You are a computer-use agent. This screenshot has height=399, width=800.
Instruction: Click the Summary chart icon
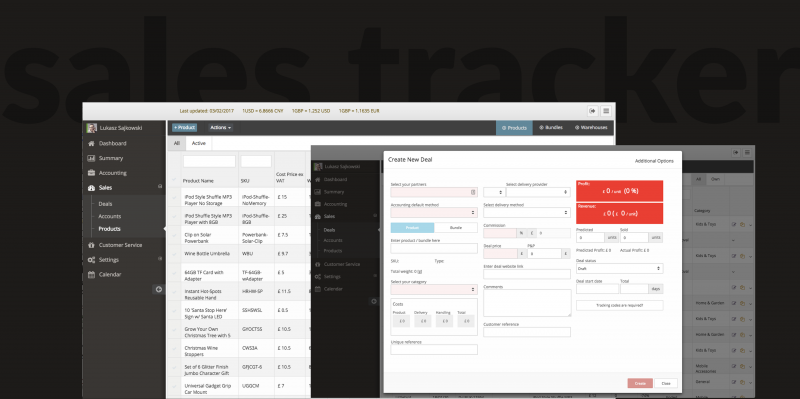91,158
